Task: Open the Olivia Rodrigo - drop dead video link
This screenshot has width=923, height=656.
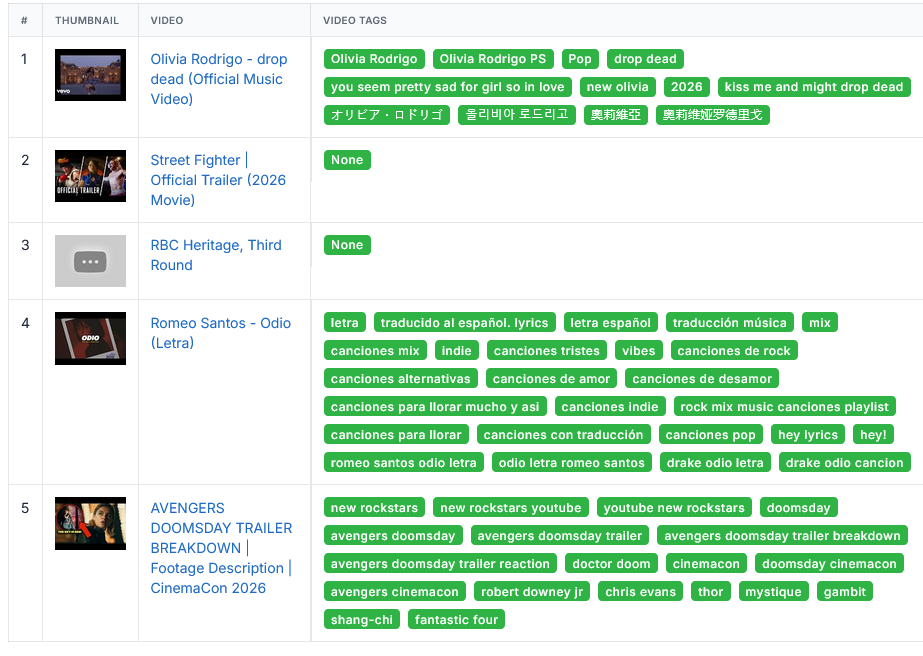Action: 216,79
